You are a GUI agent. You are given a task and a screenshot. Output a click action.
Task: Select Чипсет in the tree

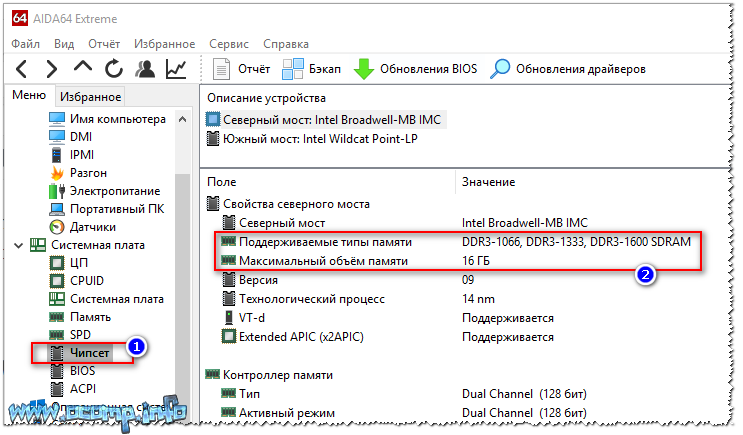80,353
